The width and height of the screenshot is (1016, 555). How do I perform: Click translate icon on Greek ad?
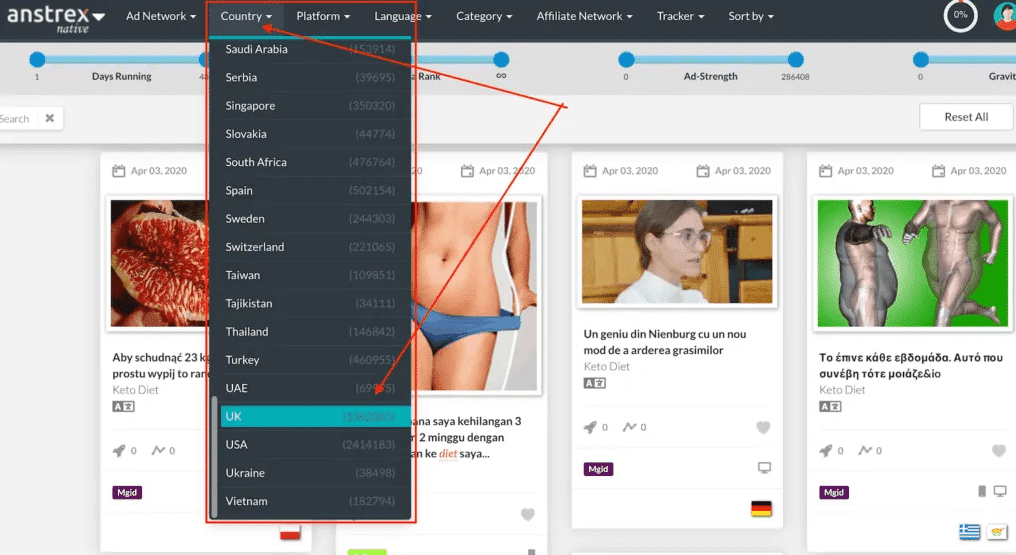click(x=830, y=407)
